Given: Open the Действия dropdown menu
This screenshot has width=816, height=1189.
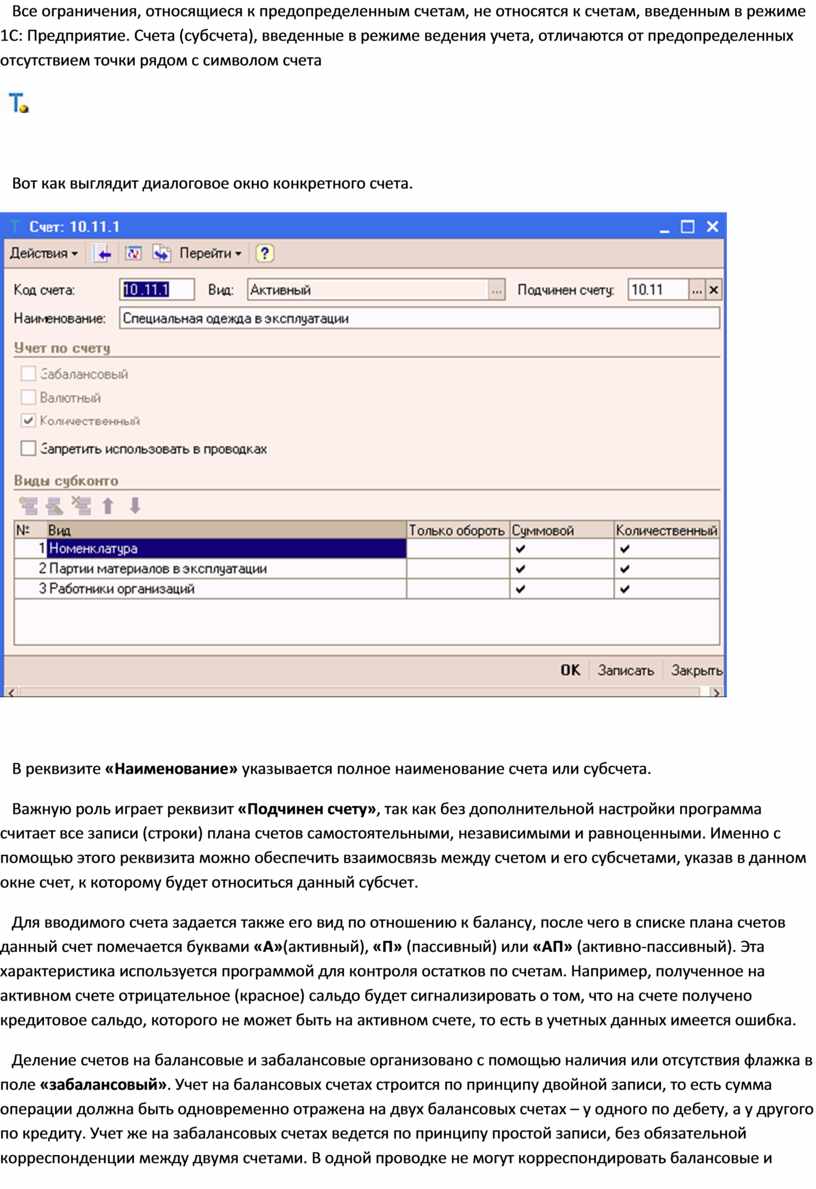Looking at the screenshot, I should (x=44, y=254).
